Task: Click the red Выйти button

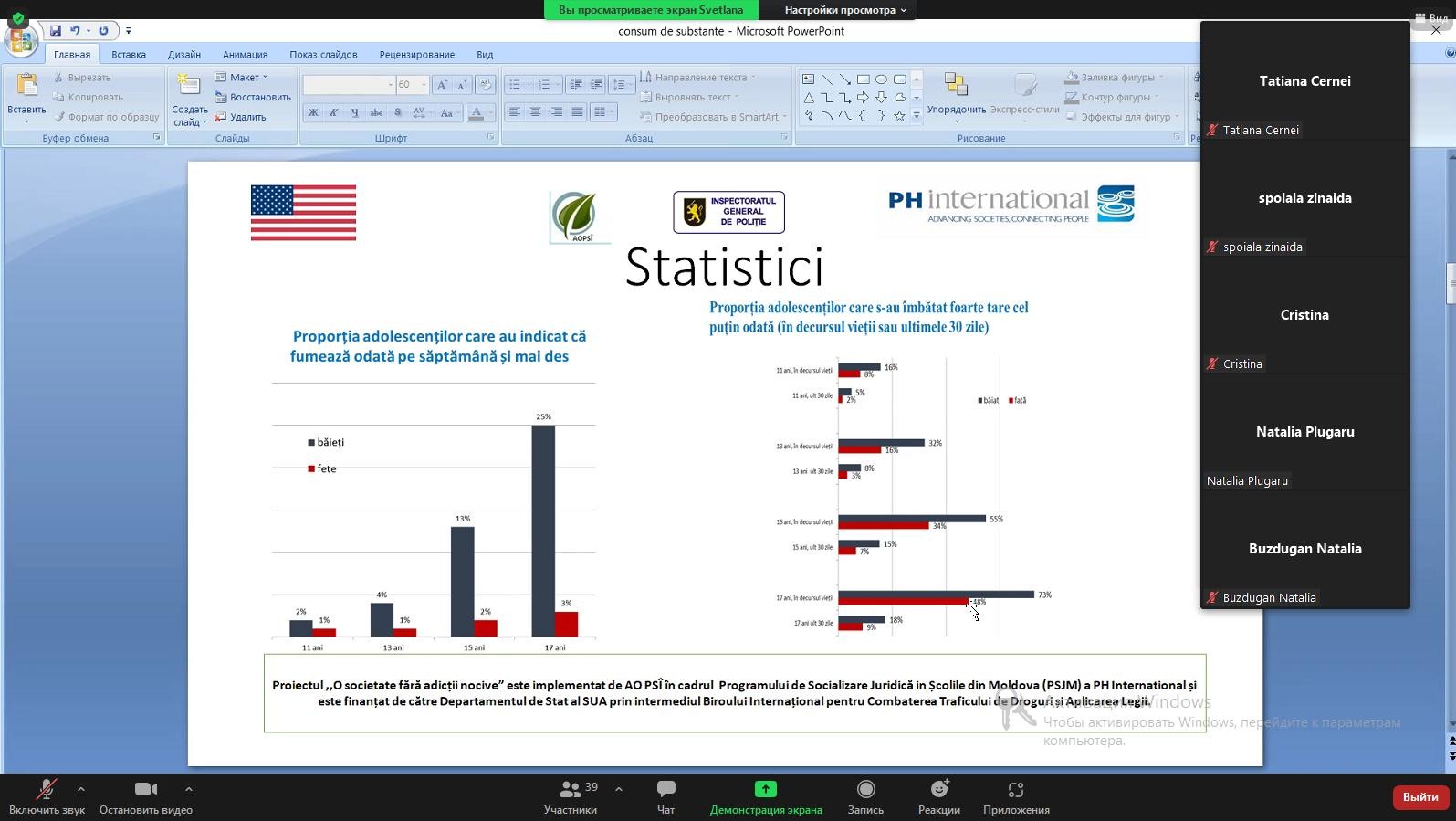Action: [x=1419, y=797]
